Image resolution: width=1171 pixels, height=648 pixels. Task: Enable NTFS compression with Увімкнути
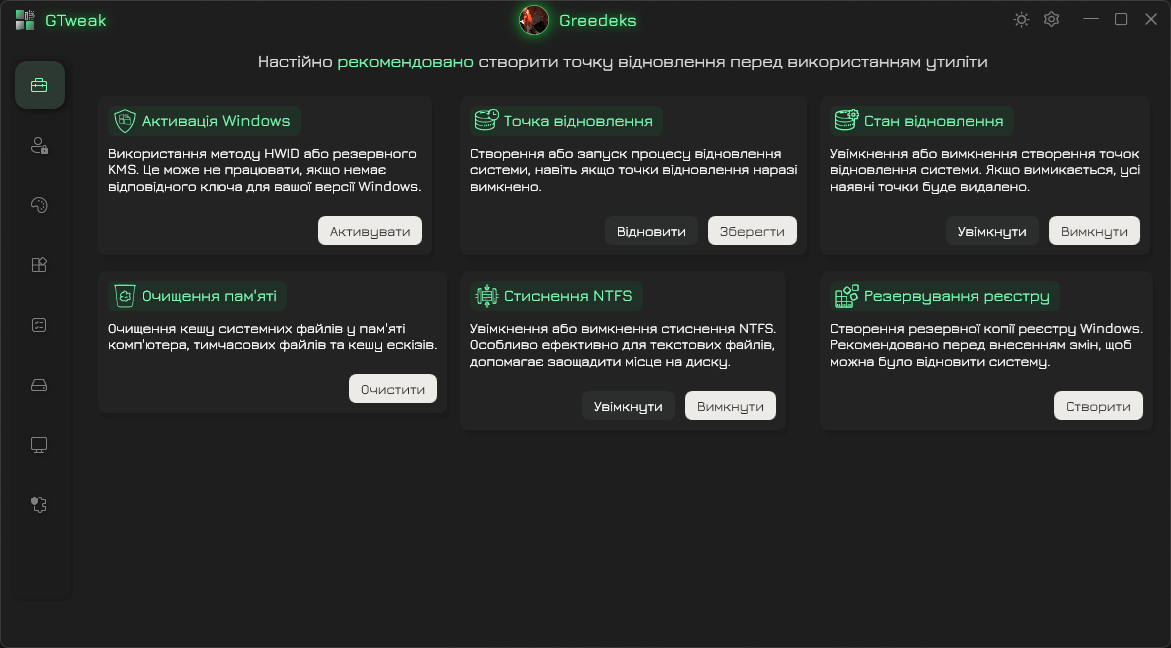pyautogui.click(x=628, y=406)
